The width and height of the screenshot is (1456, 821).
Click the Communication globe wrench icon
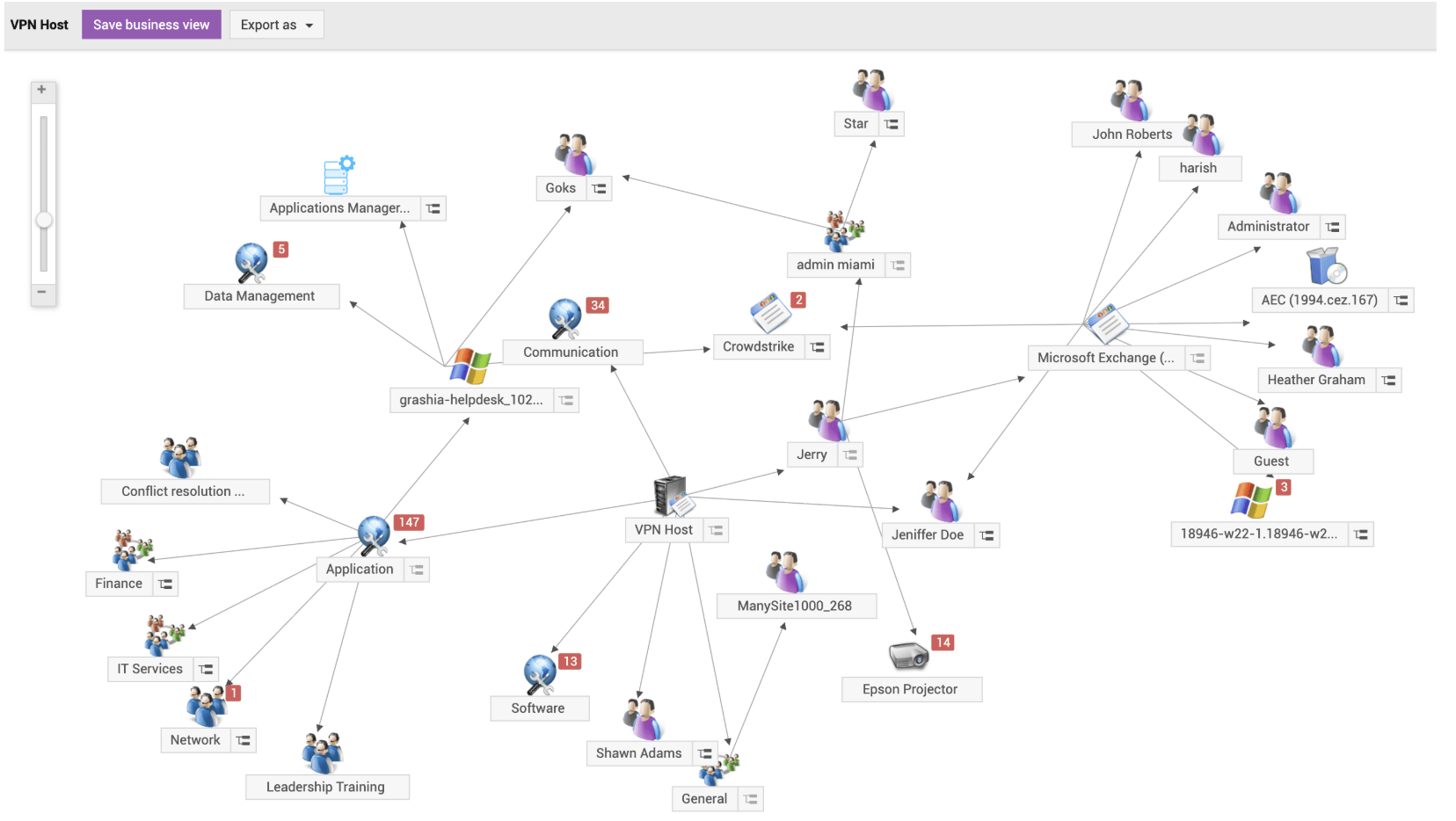tap(565, 319)
